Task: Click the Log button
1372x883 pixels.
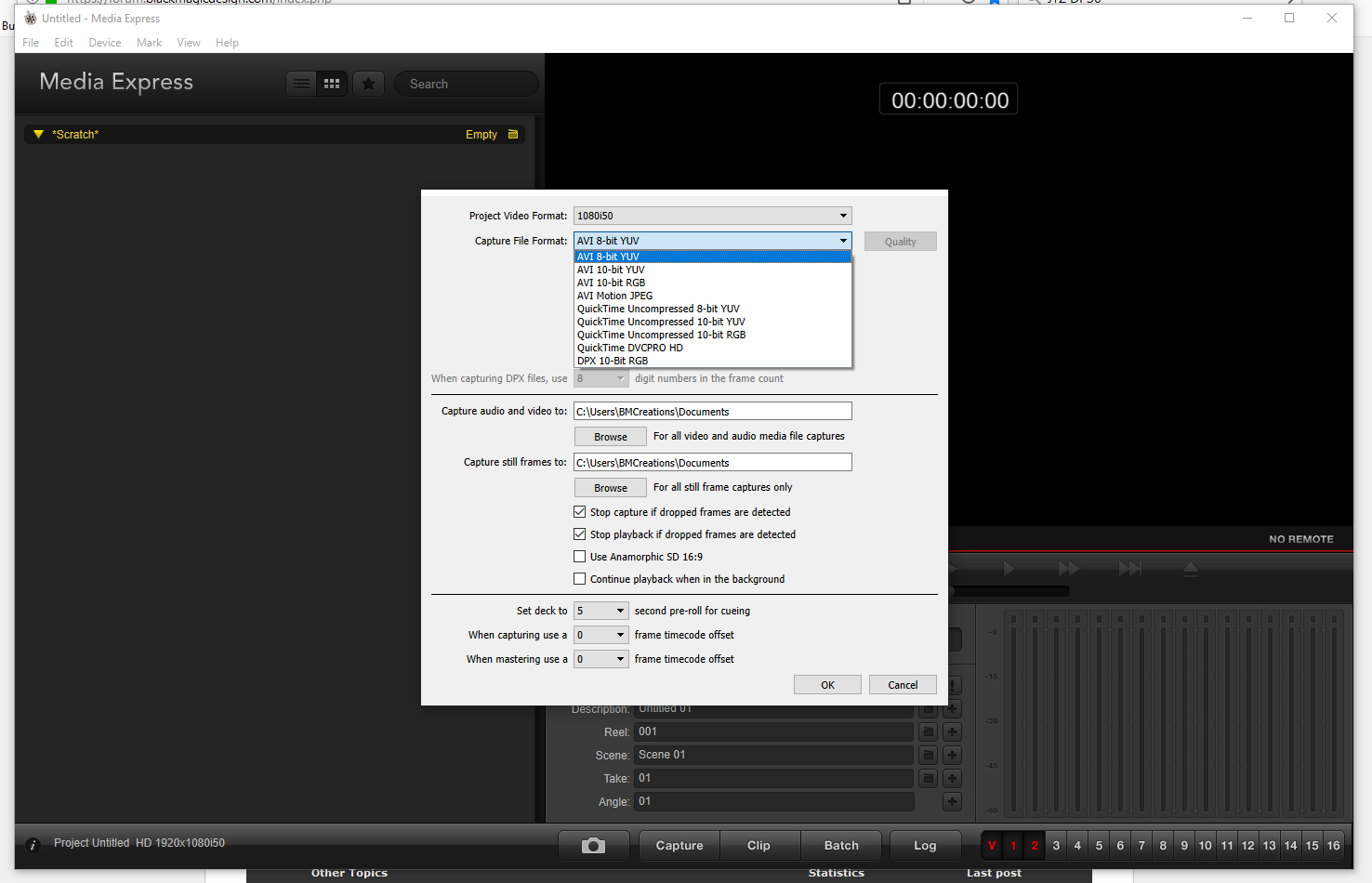Action: click(x=925, y=846)
